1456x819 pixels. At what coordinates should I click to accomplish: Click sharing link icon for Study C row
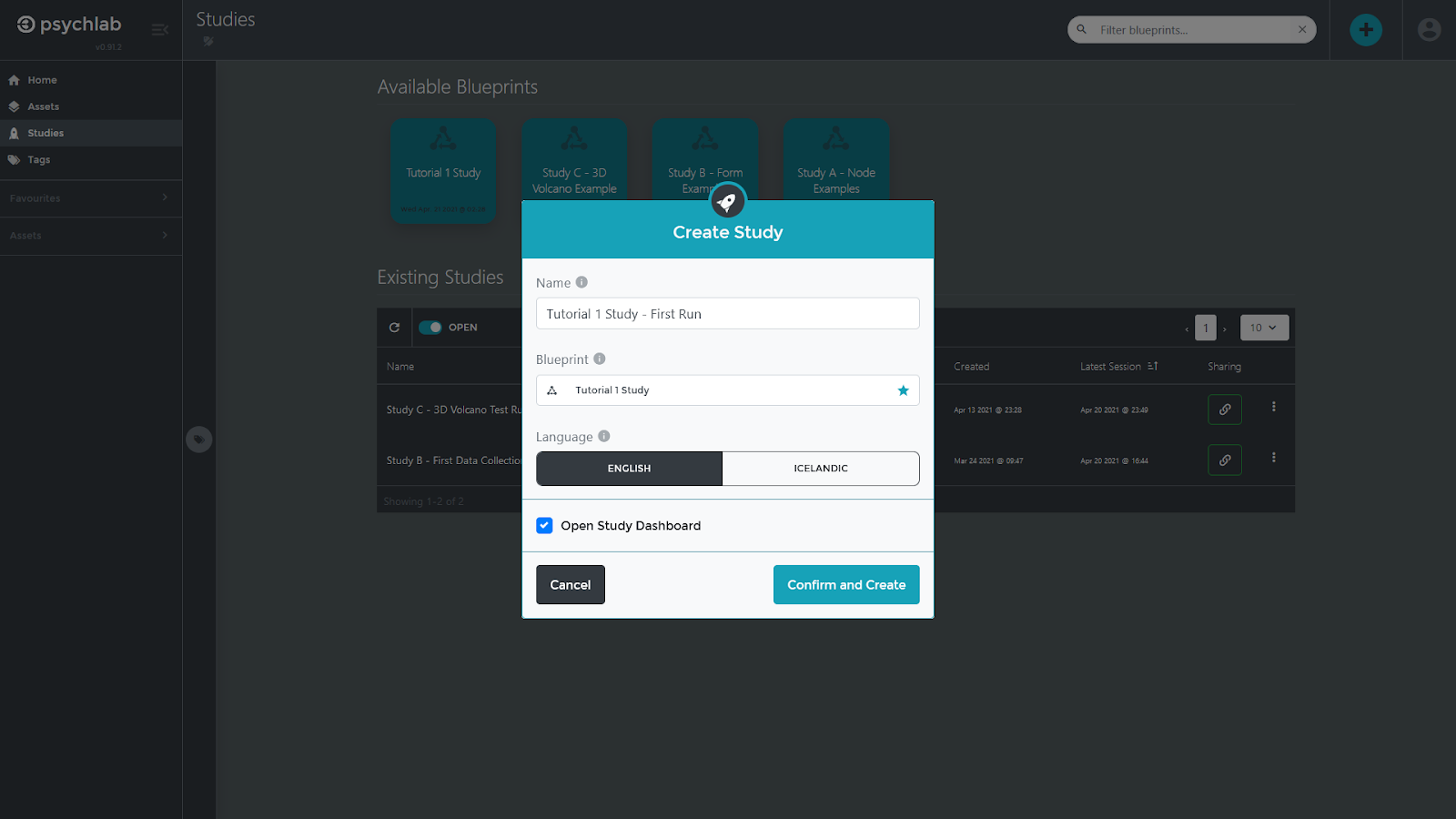tap(1224, 409)
